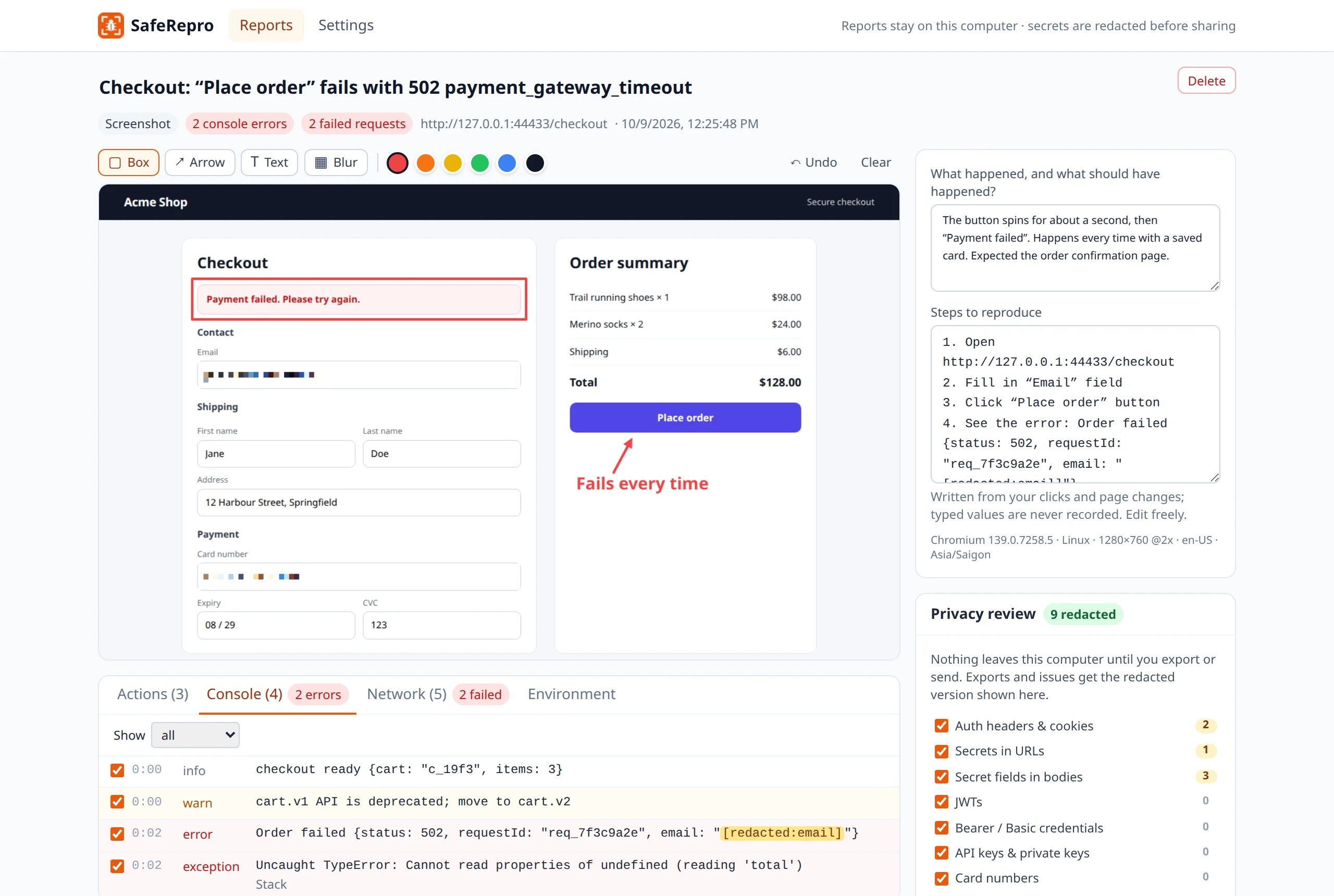Select the Box annotation tool

click(129, 163)
